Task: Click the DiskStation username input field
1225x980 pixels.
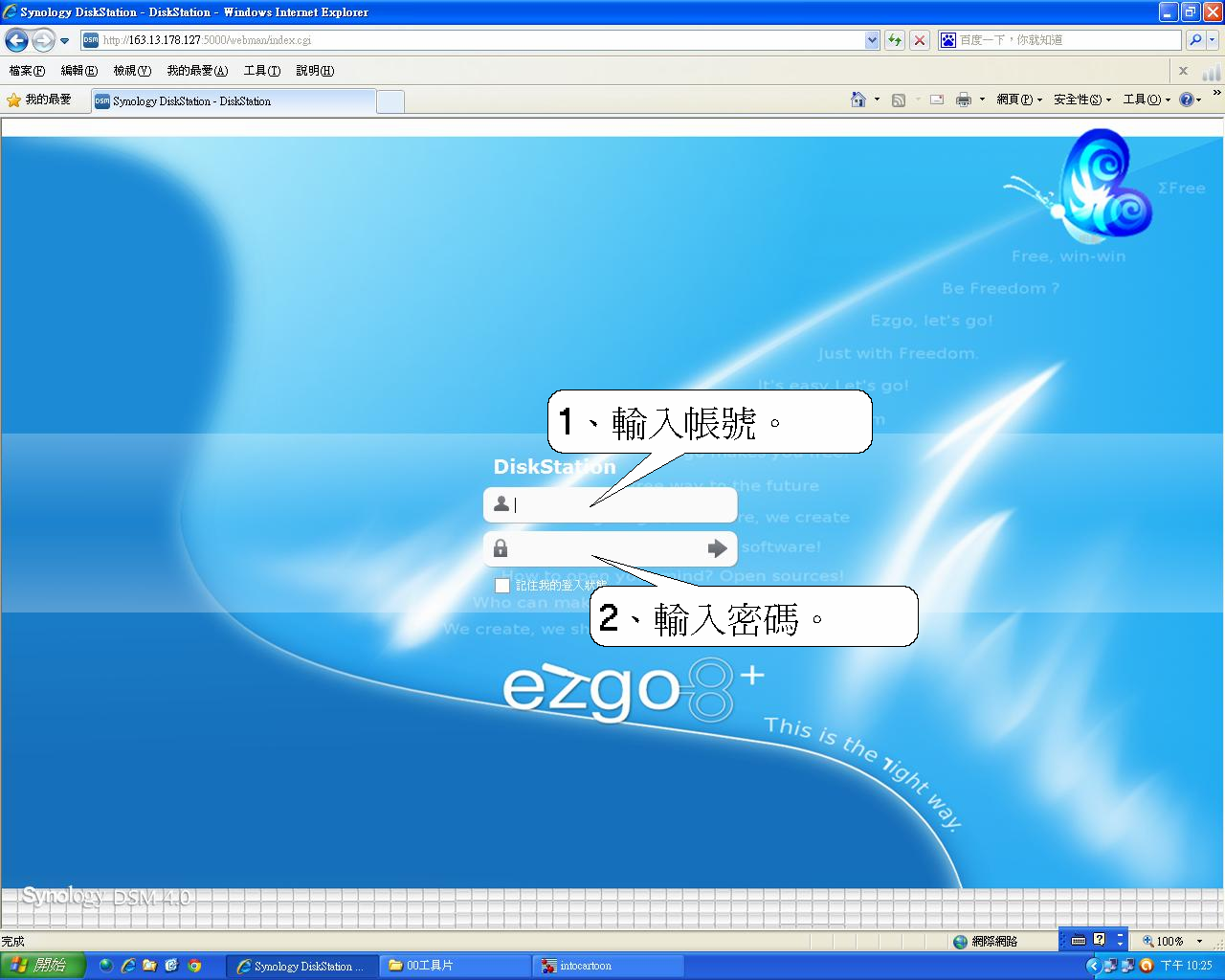Action: [x=611, y=504]
